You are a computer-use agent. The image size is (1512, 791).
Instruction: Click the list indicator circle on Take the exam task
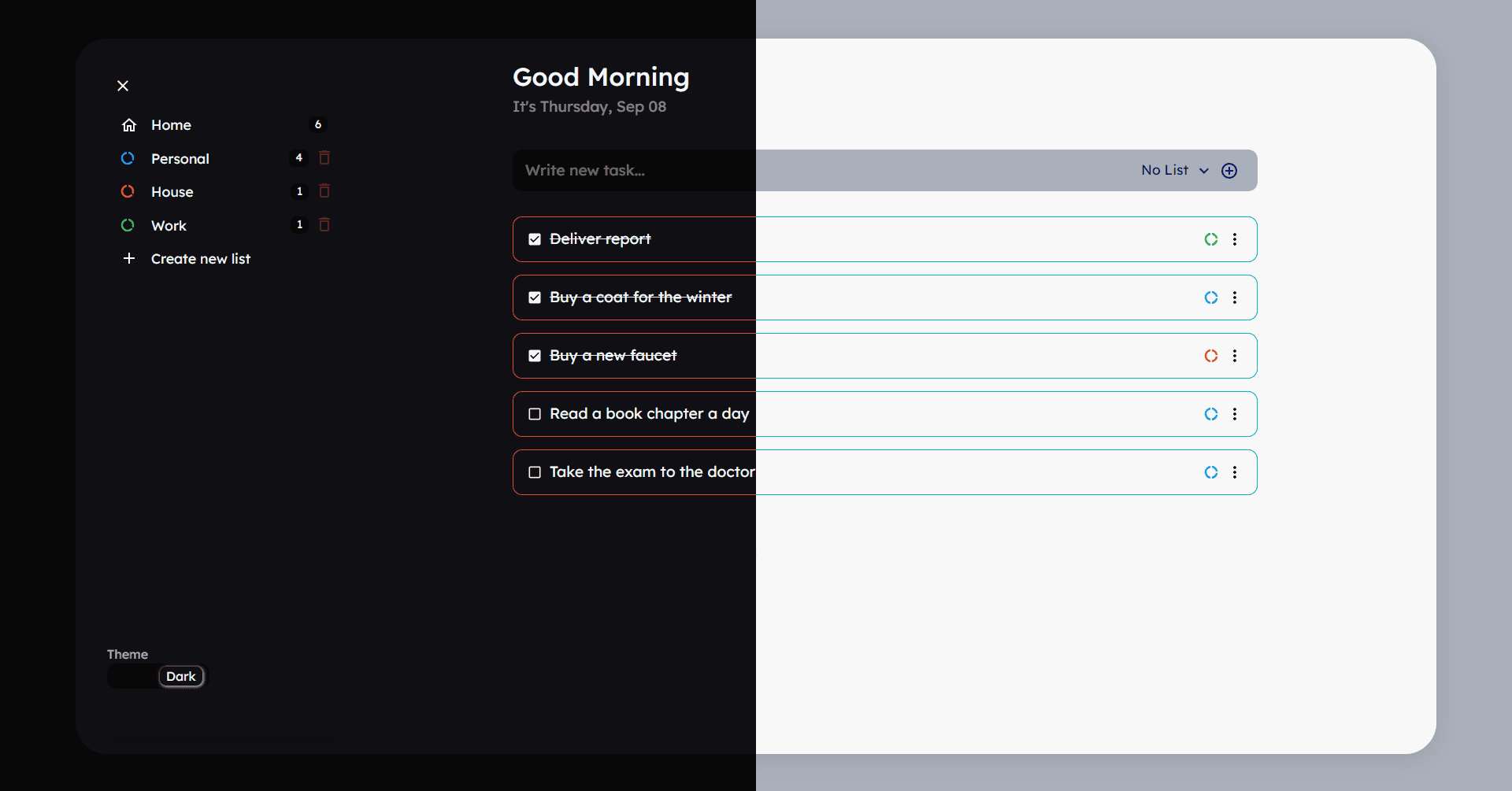coord(1211,472)
